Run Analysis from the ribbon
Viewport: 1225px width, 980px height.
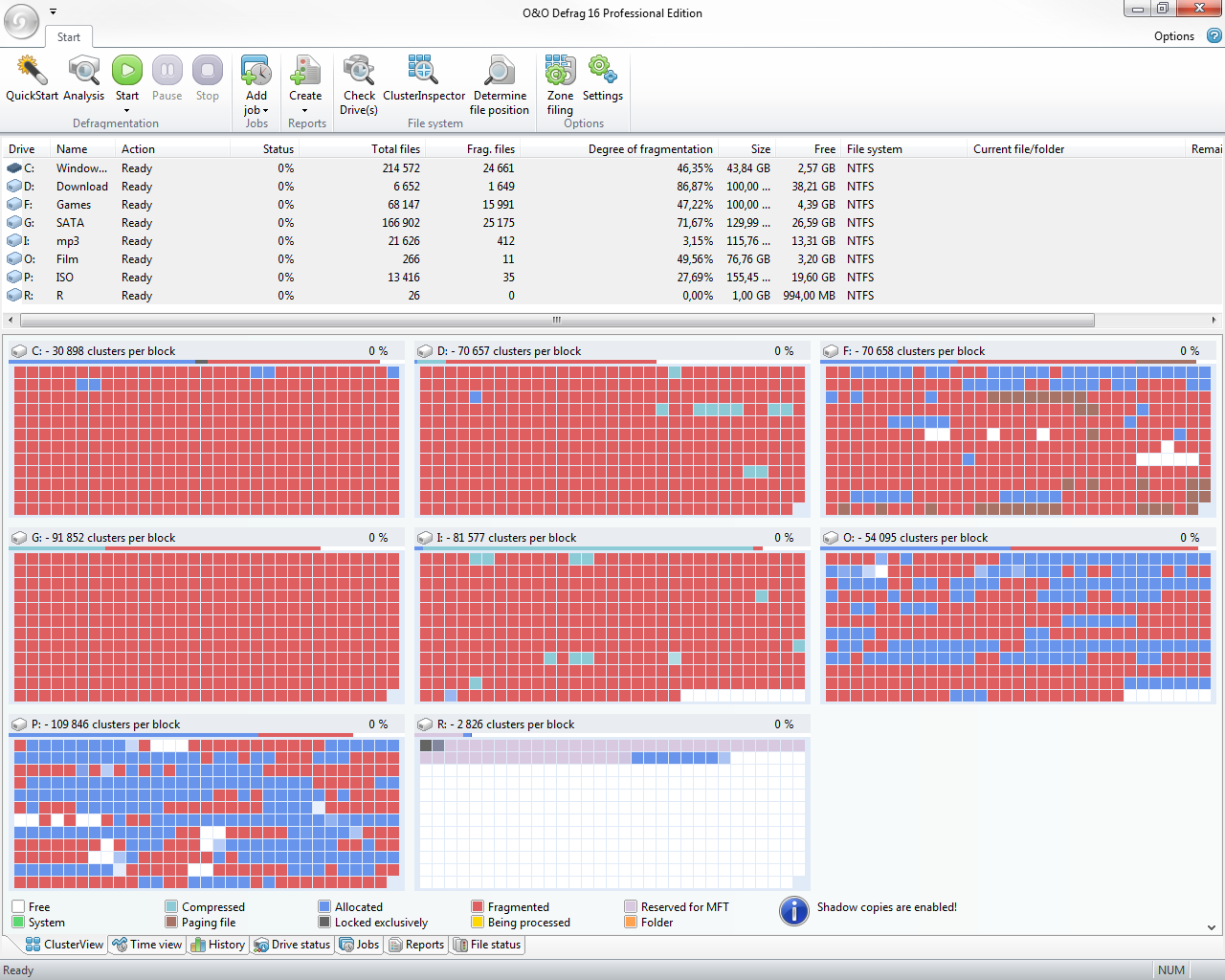pyautogui.click(x=84, y=70)
